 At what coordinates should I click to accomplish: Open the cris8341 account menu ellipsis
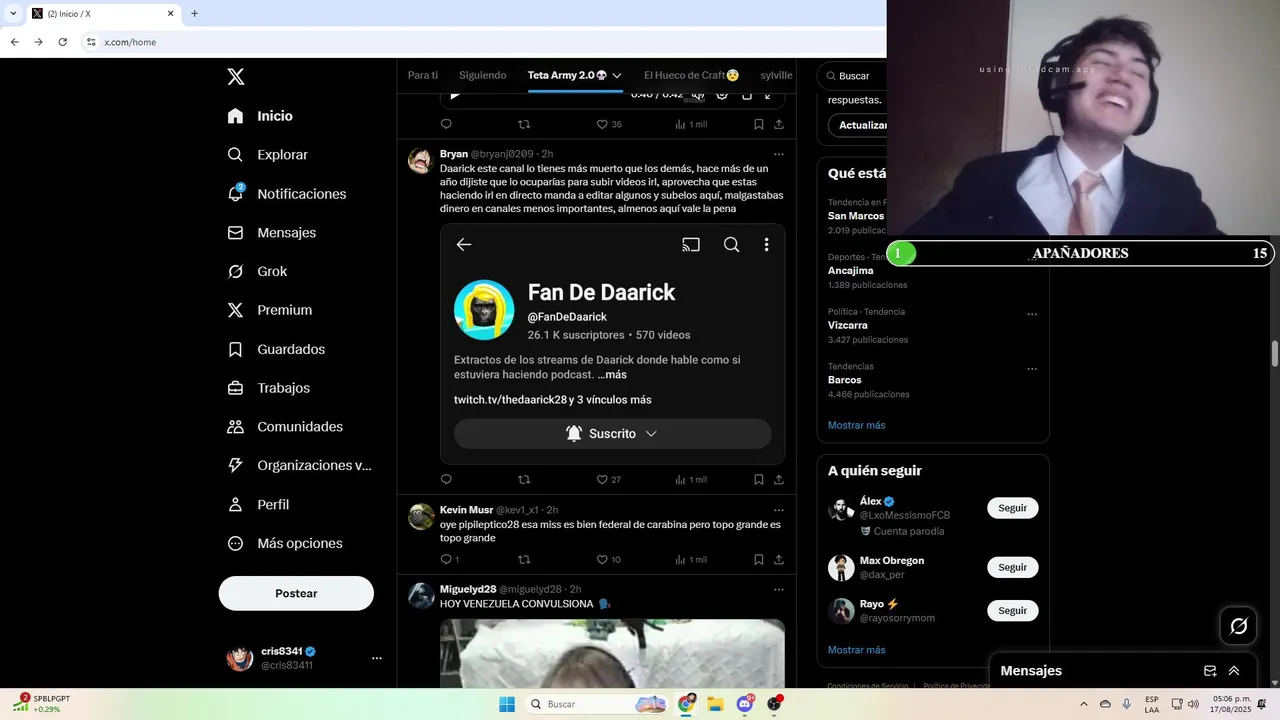pyautogui.click(x=377, y=658)
